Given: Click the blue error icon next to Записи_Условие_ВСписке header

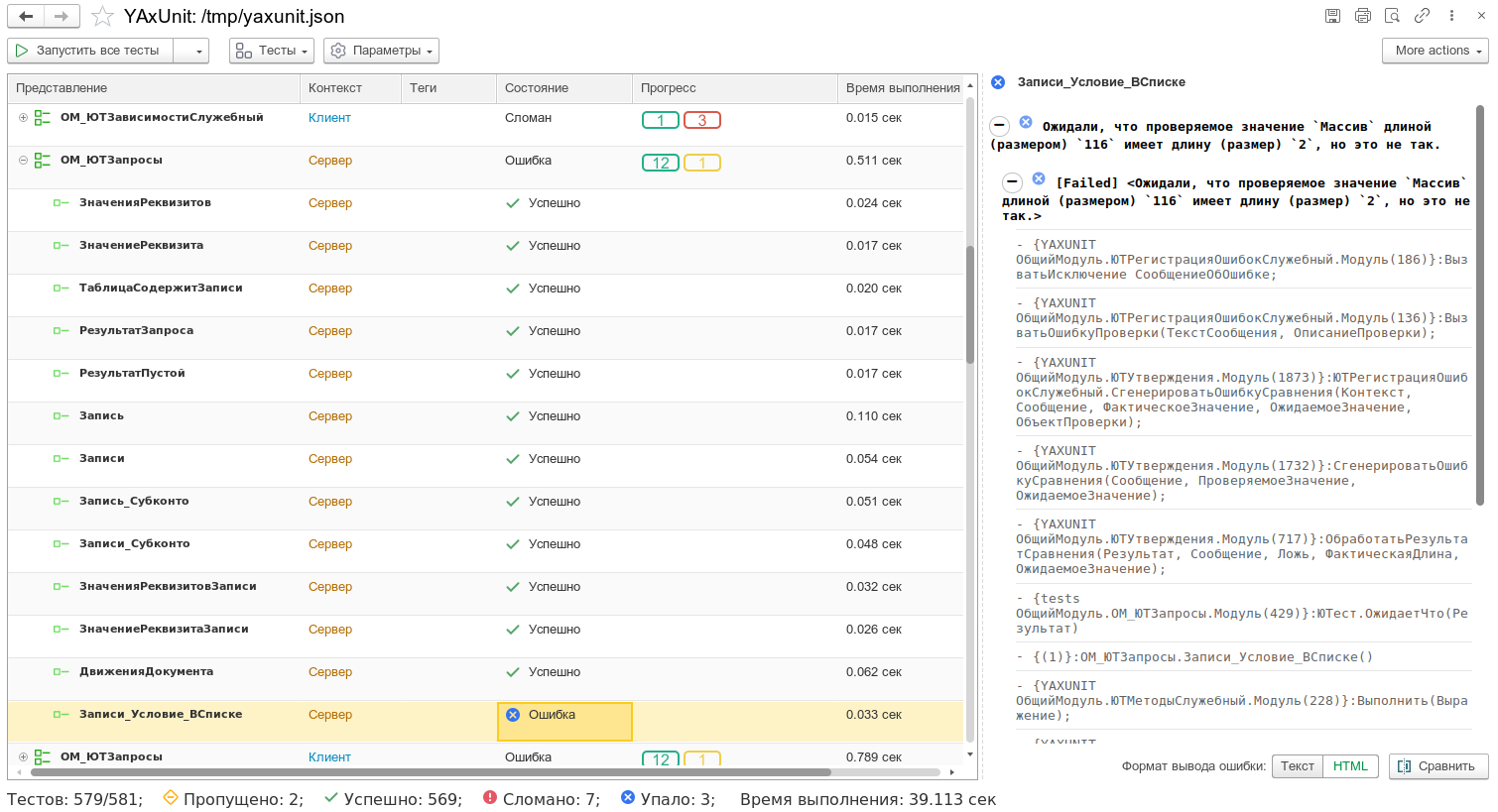Looking at the screenshot, I should click(x=998, y=82).
